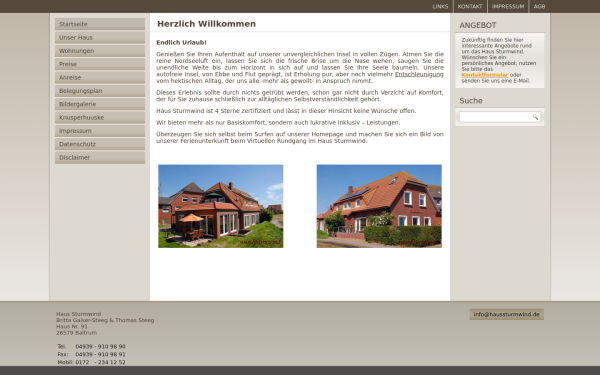Open the LINKS top menu item
The height and width of the screenshot is (375, 600).
click(x=440, y=7)
